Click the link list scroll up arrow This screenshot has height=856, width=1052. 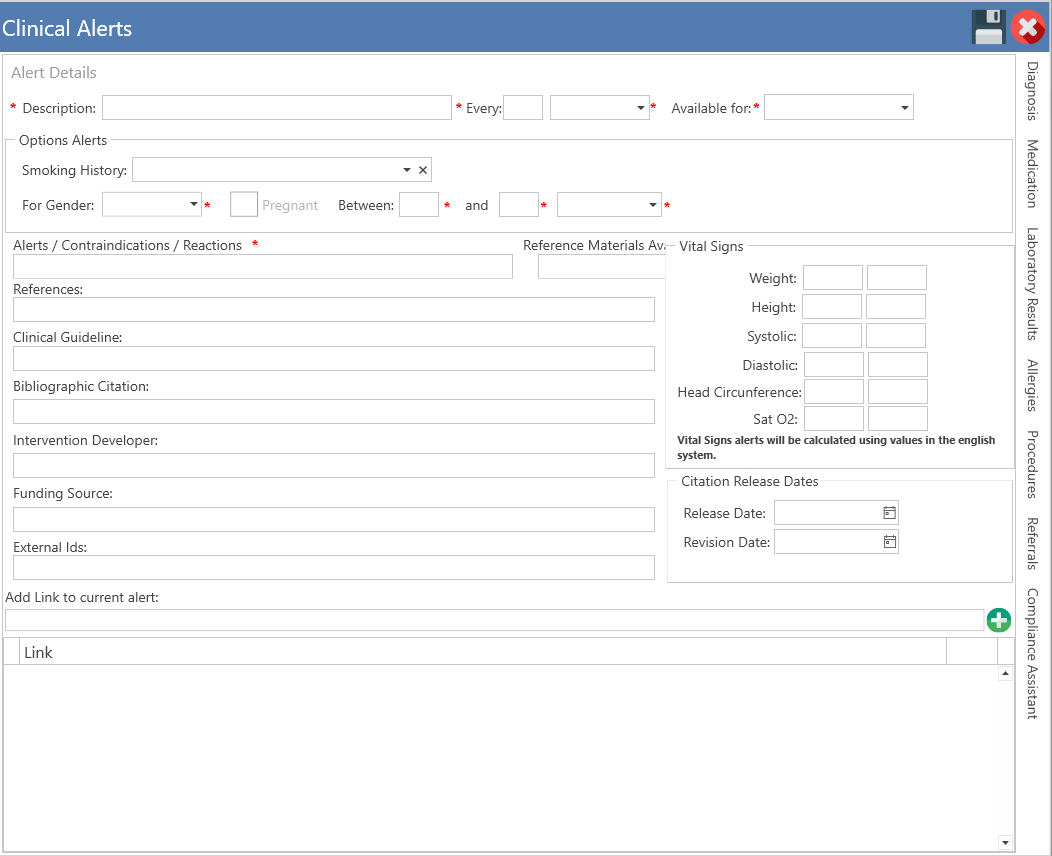[x=1005, y=674]
